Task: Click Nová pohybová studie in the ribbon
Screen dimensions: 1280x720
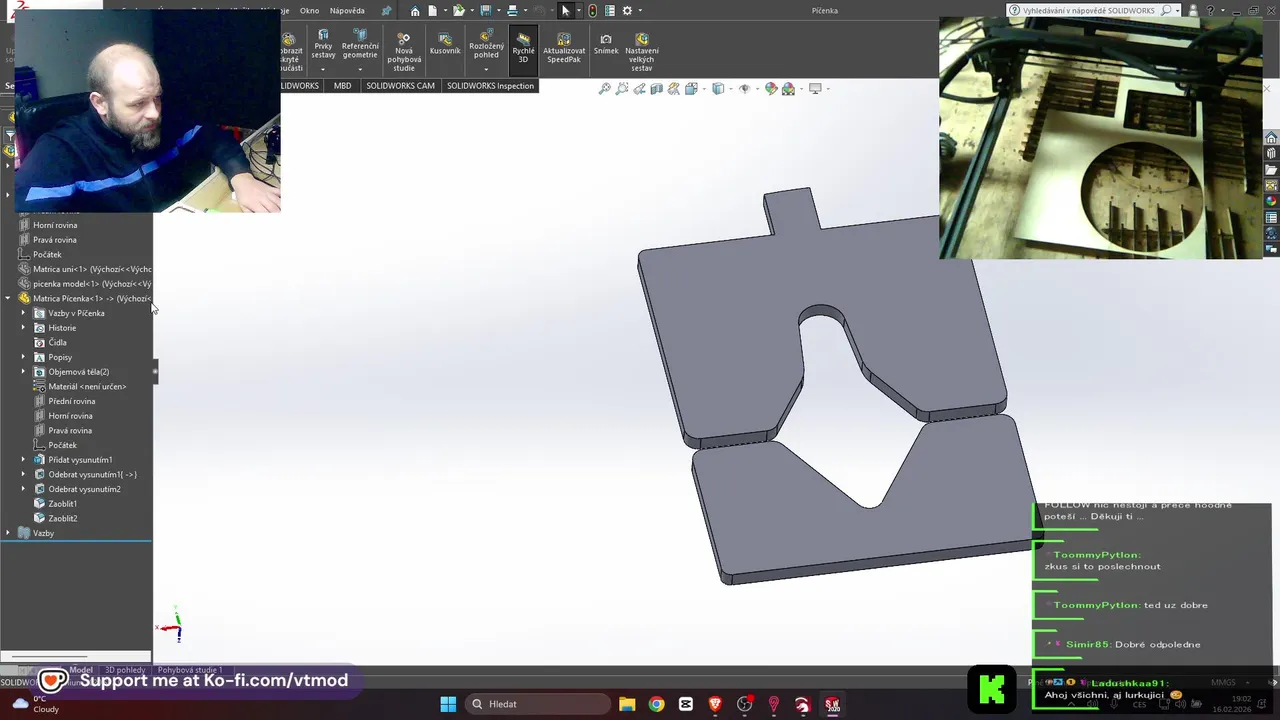Action: click(x=404, y=51)
